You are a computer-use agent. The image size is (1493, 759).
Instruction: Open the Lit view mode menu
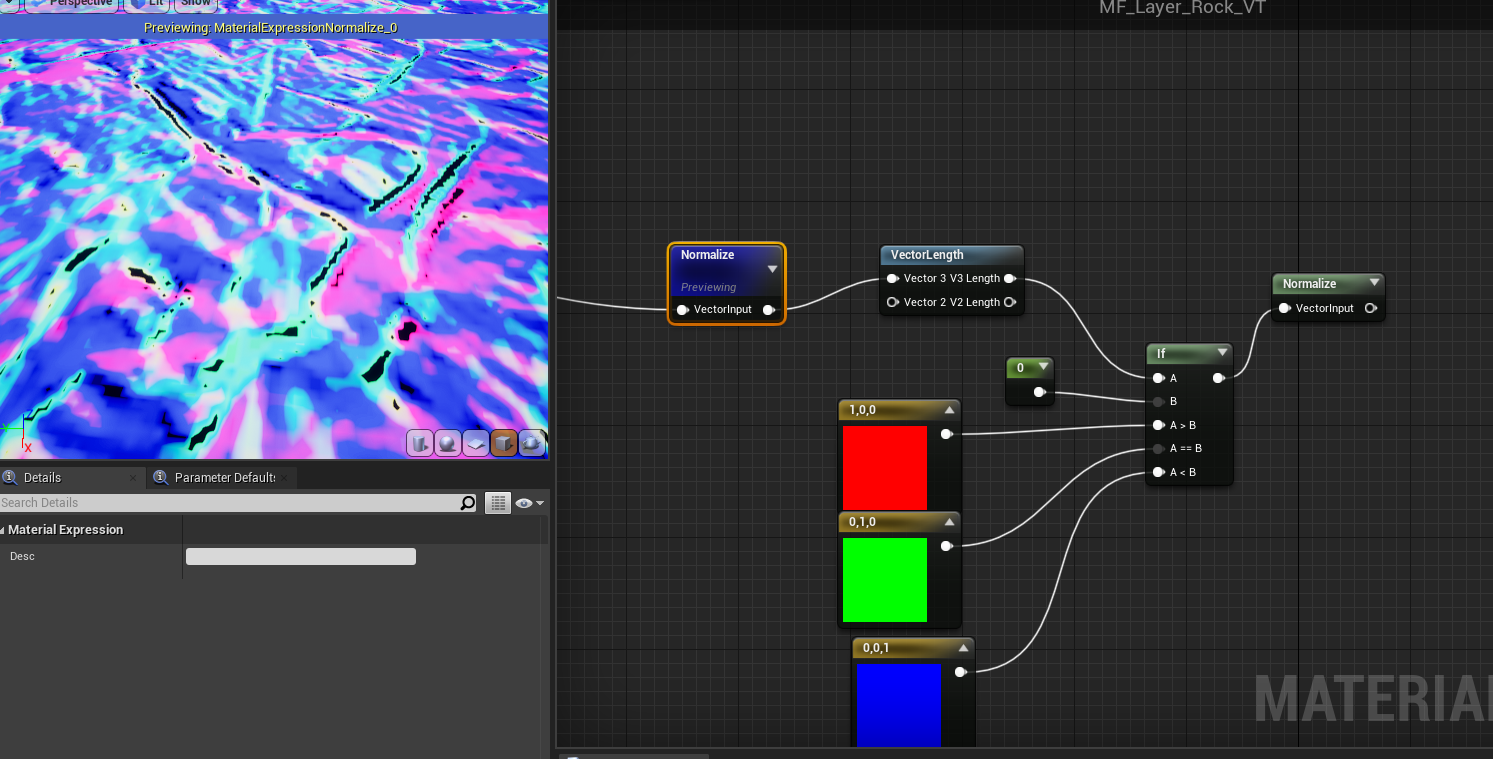coord(148,4)
